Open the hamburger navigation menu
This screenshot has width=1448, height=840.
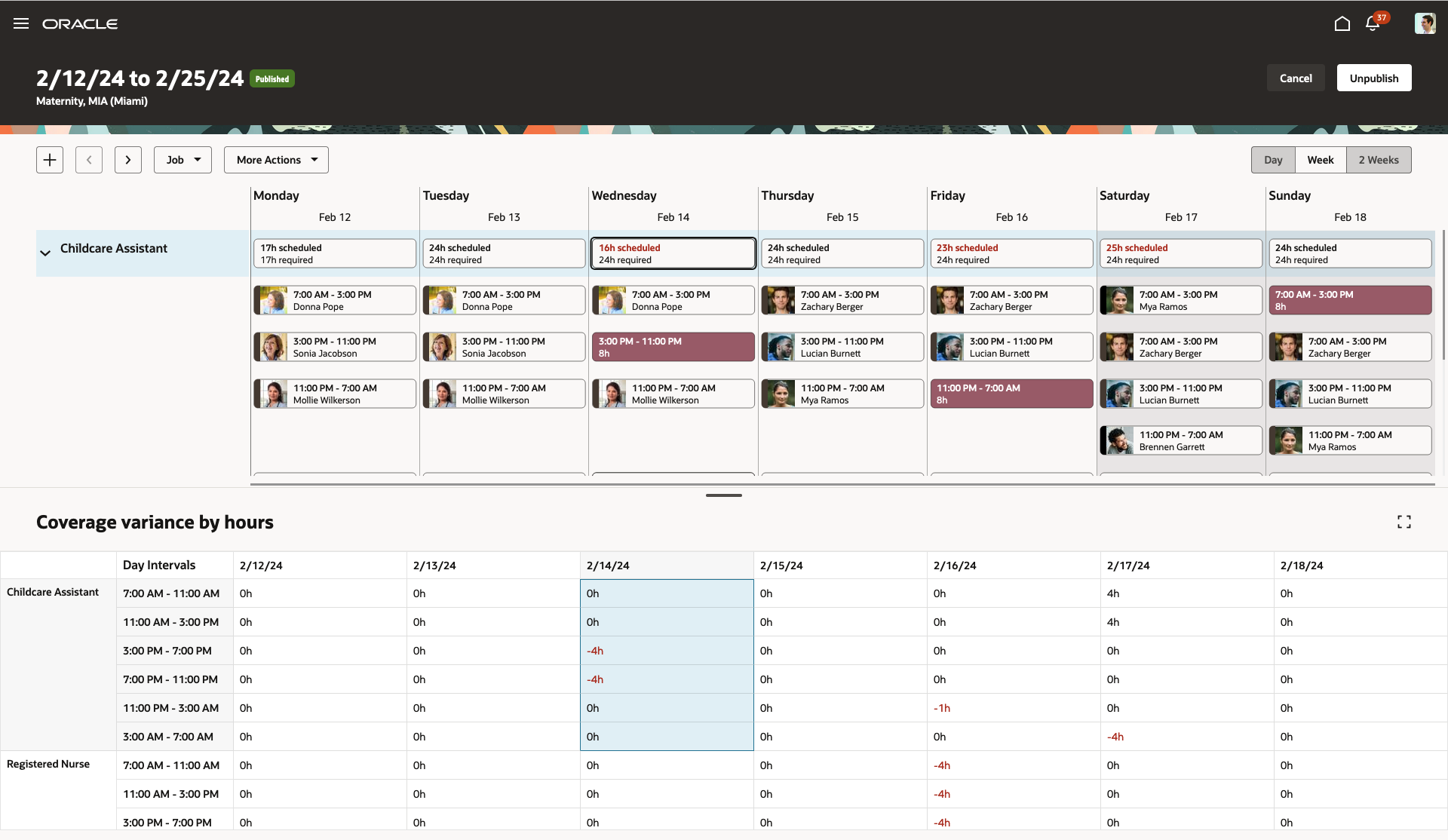21,23
